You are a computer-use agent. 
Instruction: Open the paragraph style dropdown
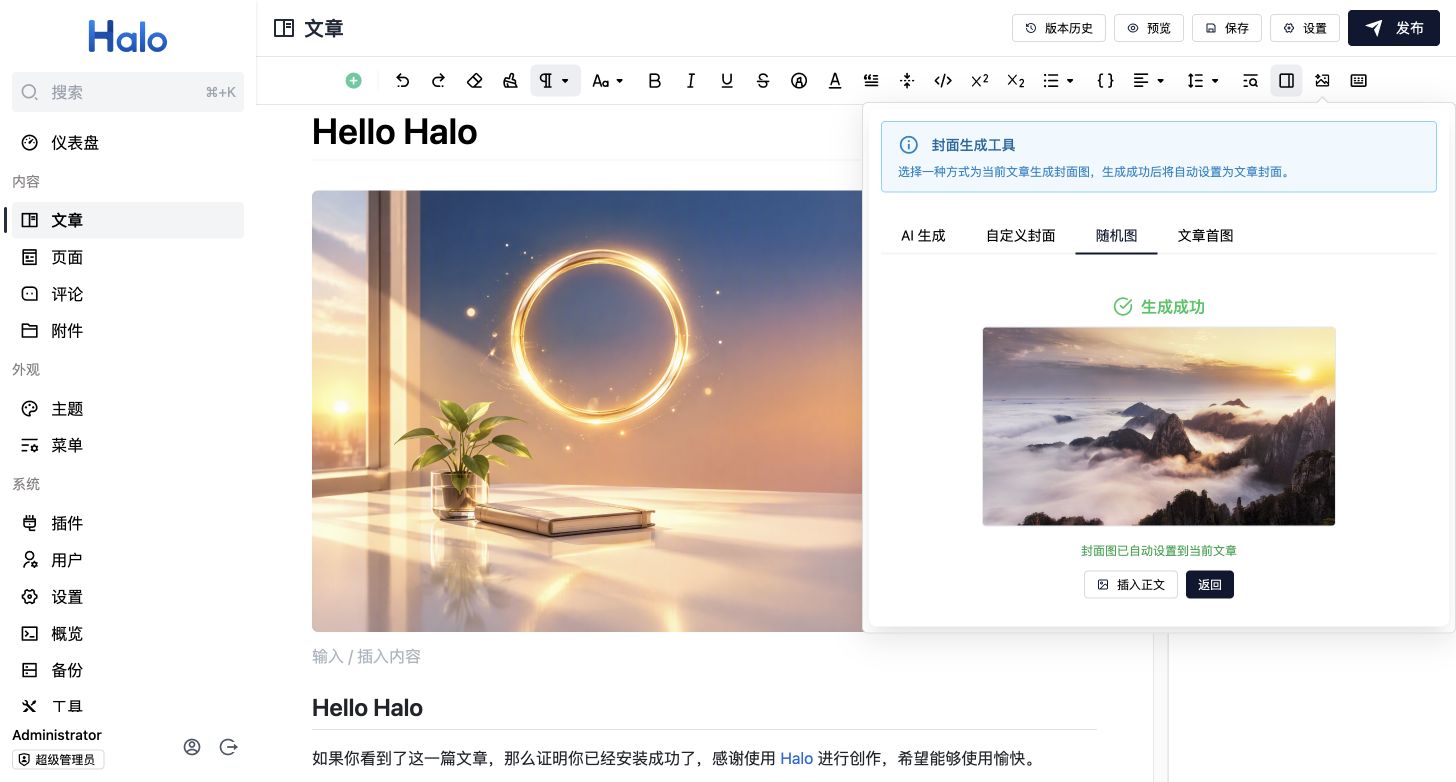(x=555, y=81)
